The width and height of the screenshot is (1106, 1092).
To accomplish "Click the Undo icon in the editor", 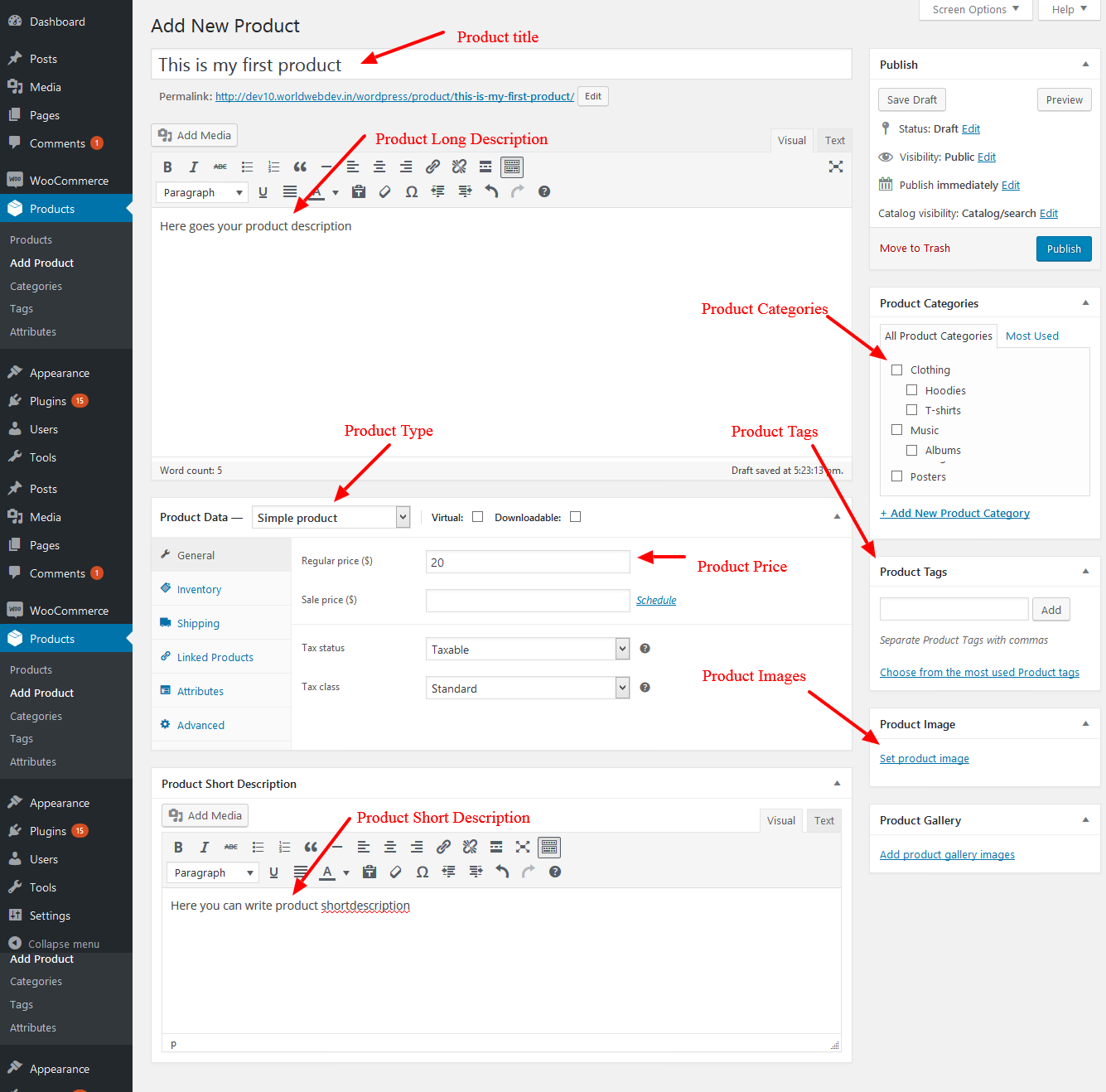I will [x=490, y=191].
